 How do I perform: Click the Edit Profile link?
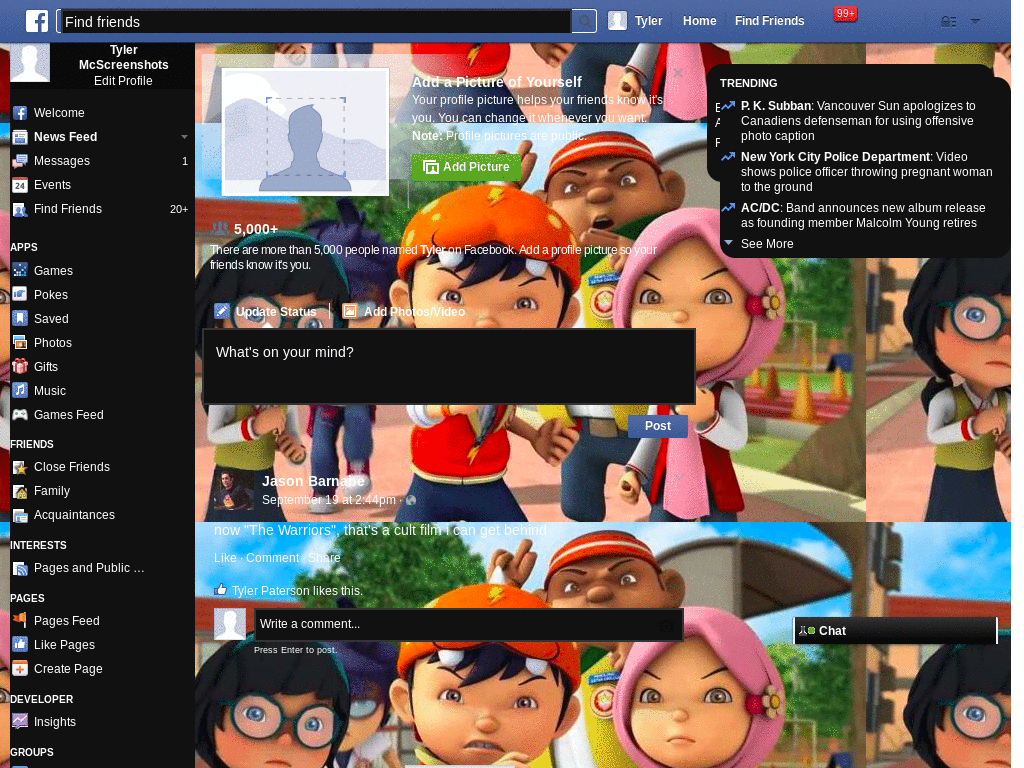point(123,81)
